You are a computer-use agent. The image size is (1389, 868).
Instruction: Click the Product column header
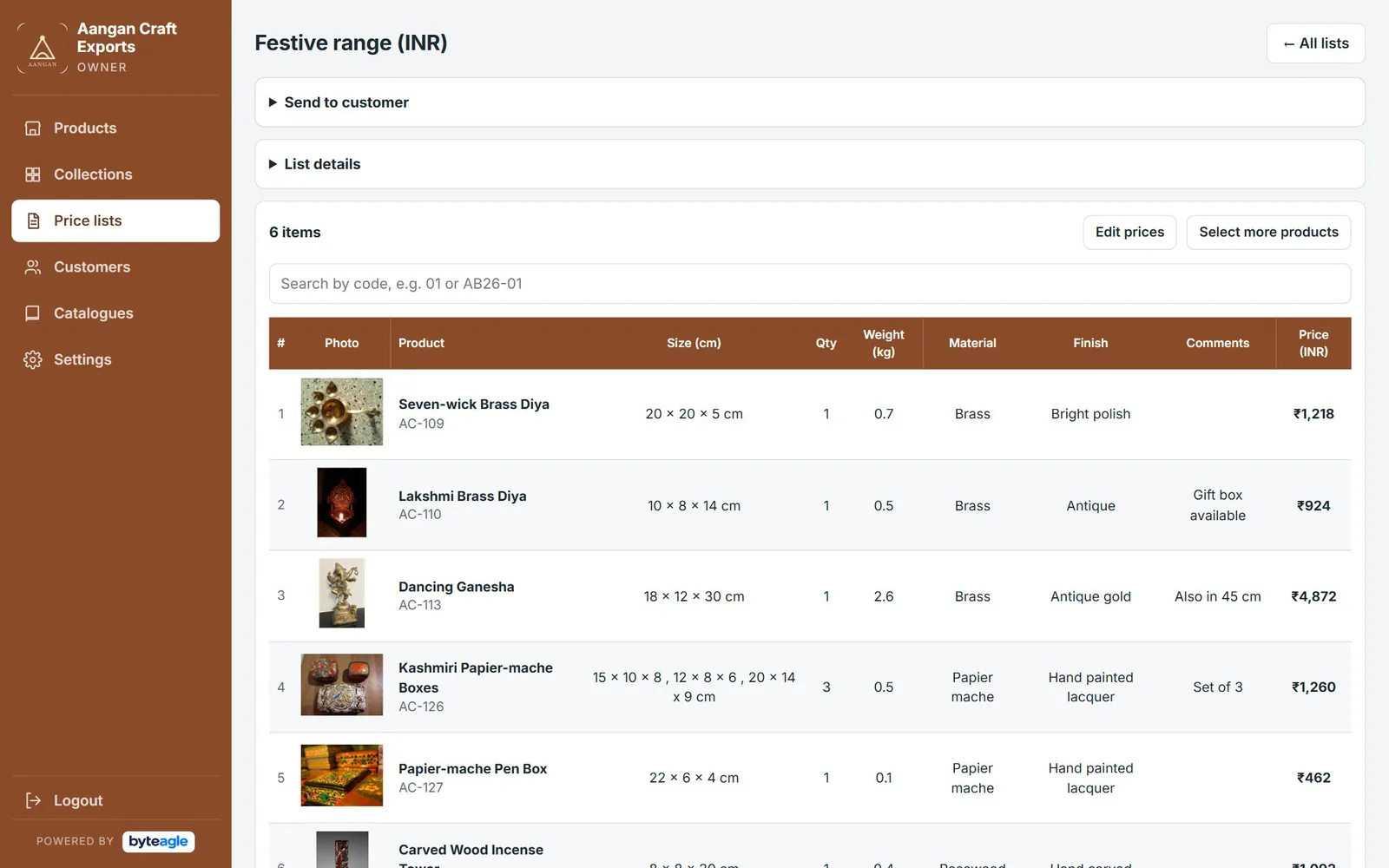tap(421, 343)
